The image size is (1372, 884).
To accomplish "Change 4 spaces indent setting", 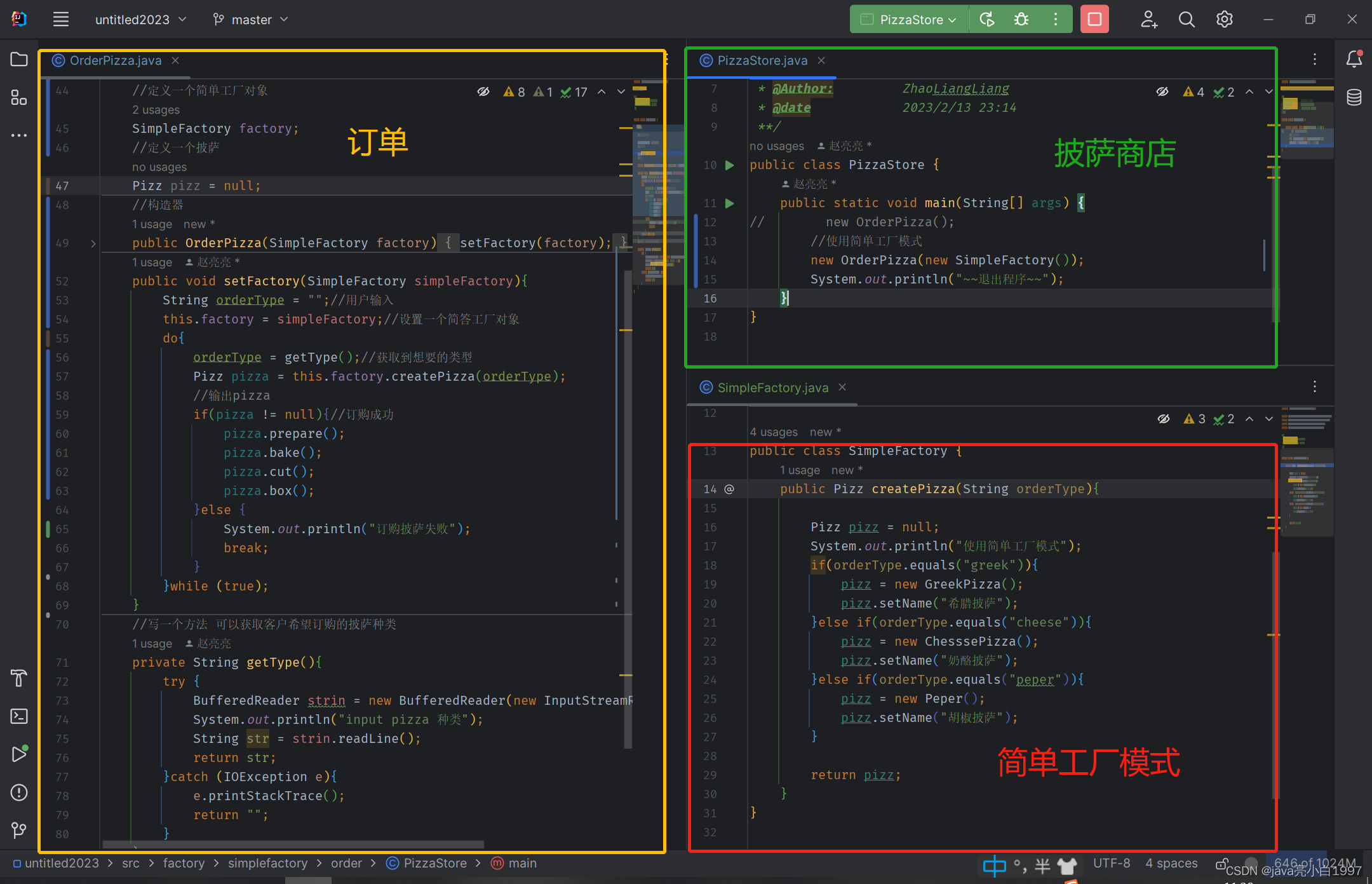I will tap(1171, 863).
